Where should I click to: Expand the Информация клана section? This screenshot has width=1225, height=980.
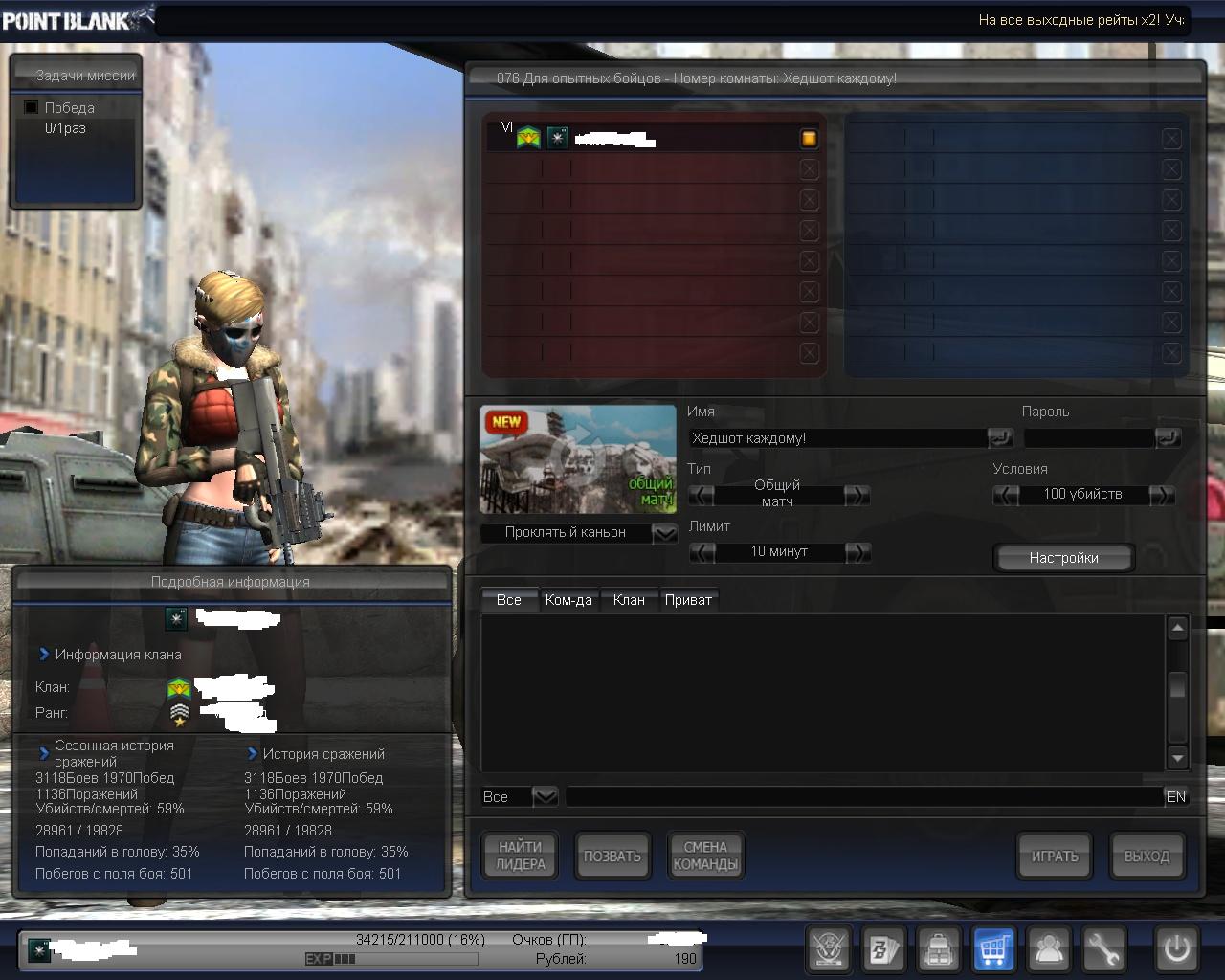(44, 655)
